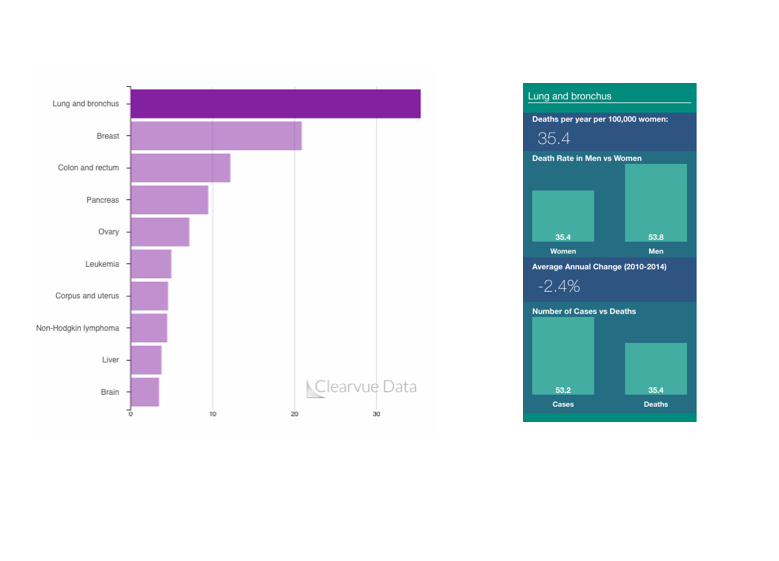Image resolution: width=779 pixels, height=561 pixels.
Task: Click the Lung and bronchus bar
Action: pyautogui.click(x=275, y=104)
